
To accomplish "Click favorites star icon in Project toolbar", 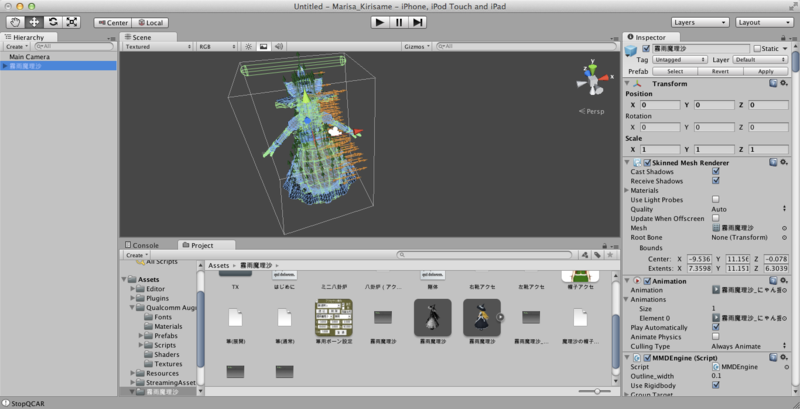I will pos(609,254).
